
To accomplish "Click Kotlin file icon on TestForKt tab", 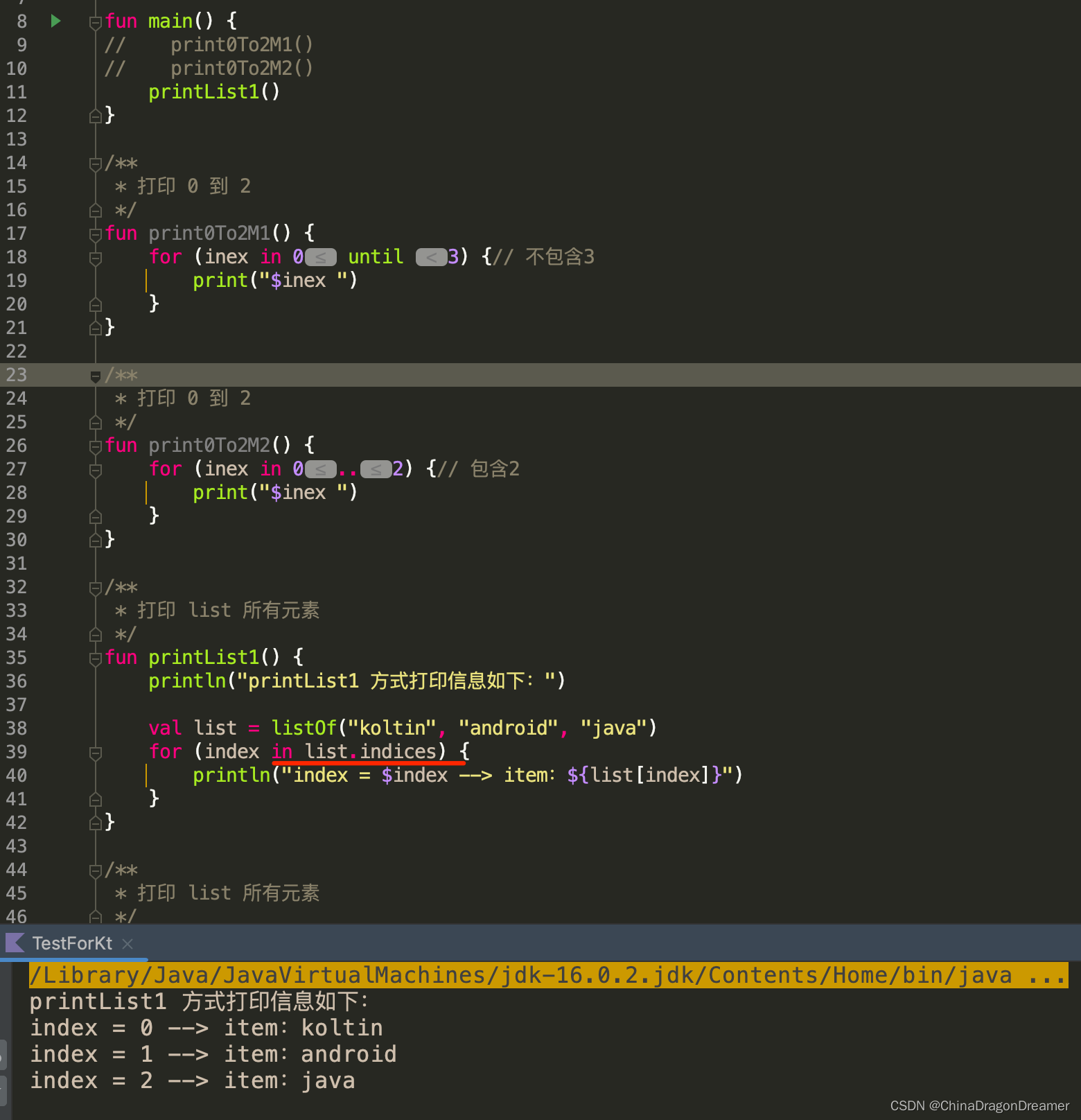I will pyautogui.click(x=15, y=943).
